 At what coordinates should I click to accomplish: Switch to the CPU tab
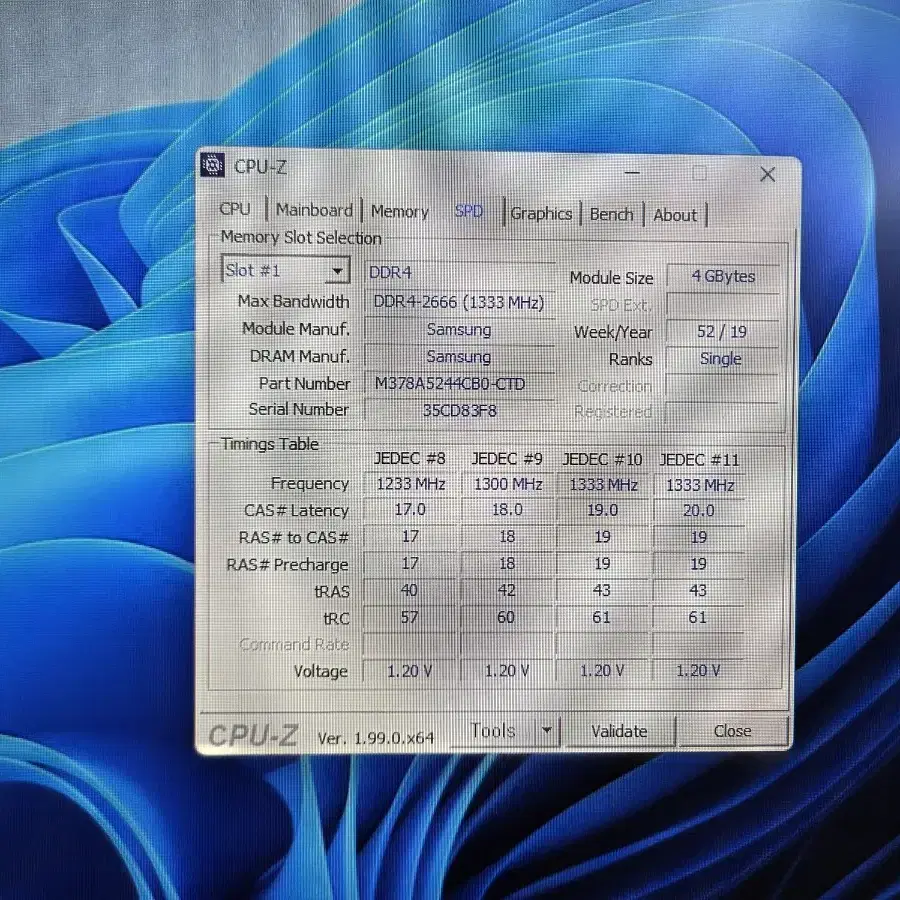click(235, 210)
